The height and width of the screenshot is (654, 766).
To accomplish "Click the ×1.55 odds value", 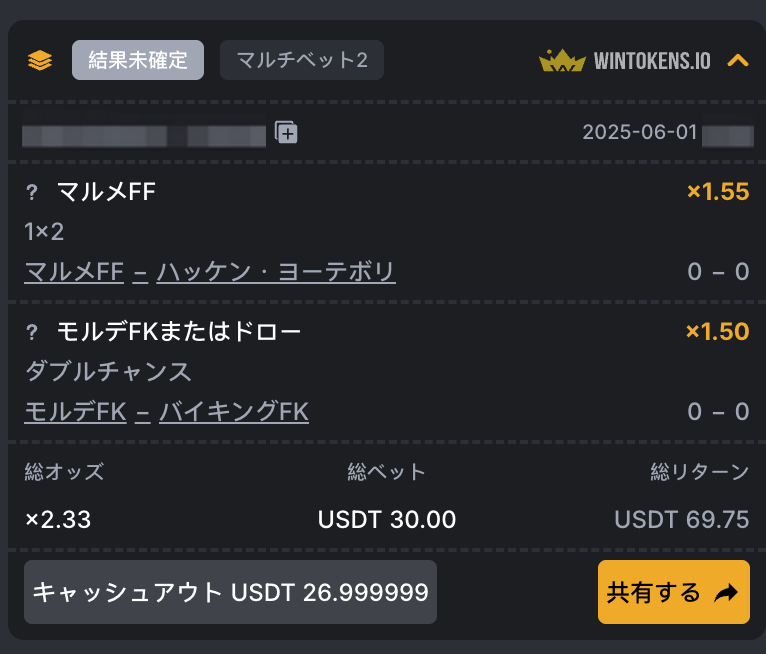I will tap(718, 191).
